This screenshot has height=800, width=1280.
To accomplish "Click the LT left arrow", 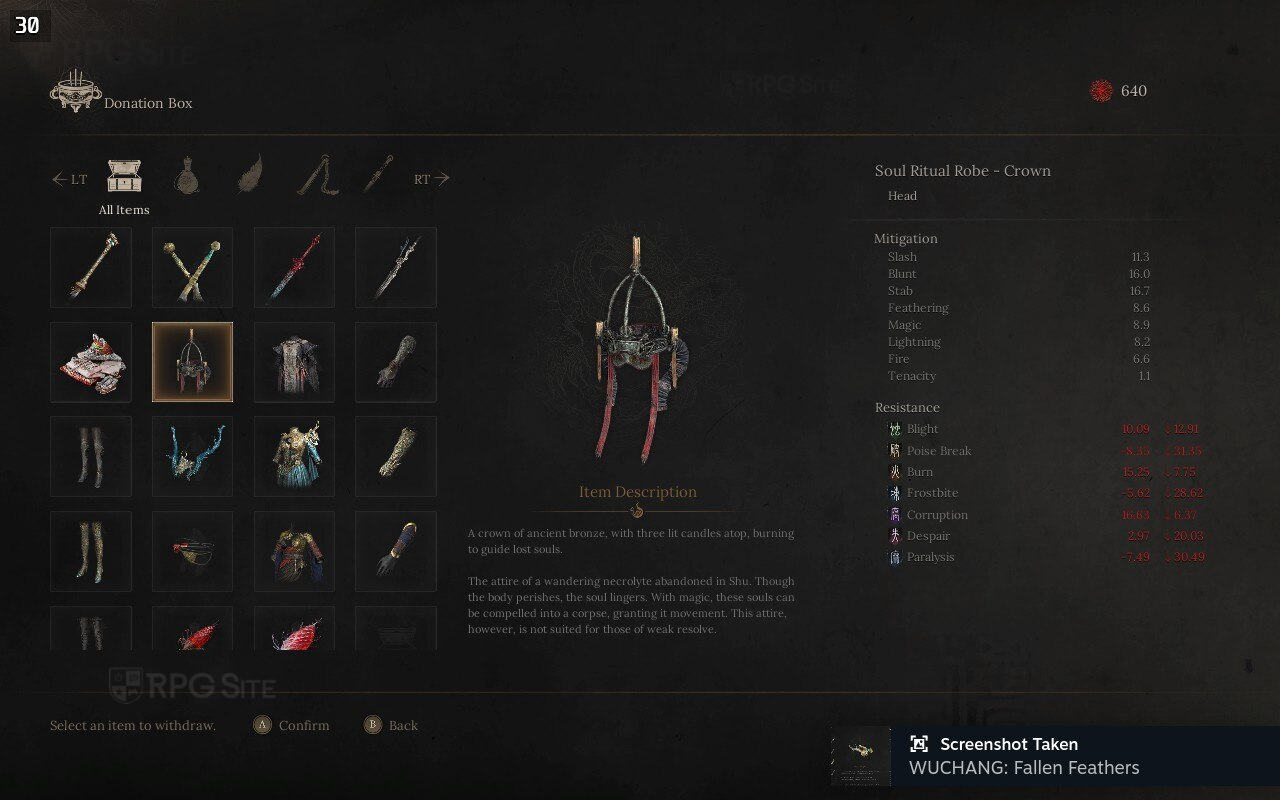I will (70, 179).
